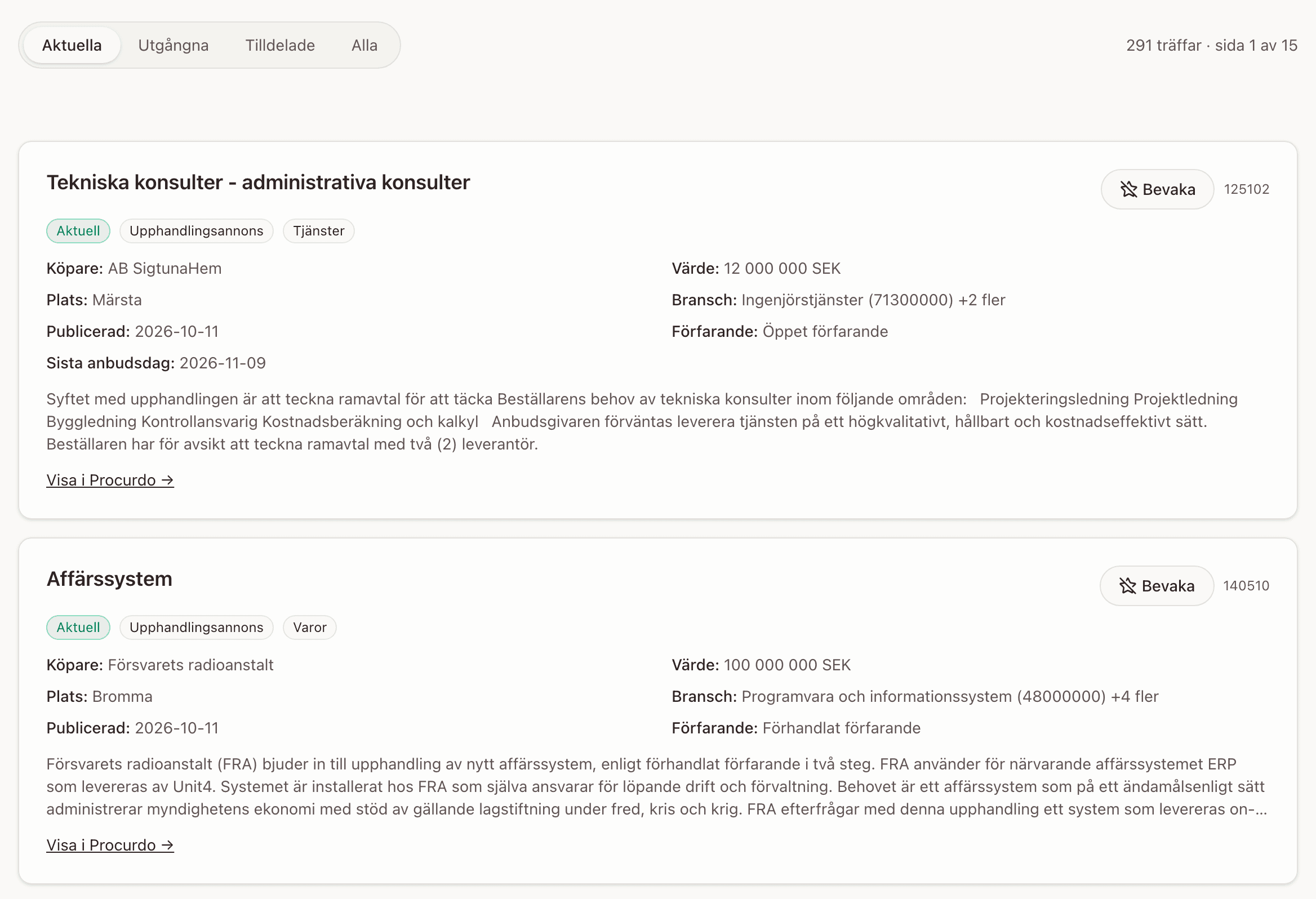Click the Upphandlingsannons tag on the Tekniska konsulter card
This screenshot has height=899, width=1316.
[197, 231]
